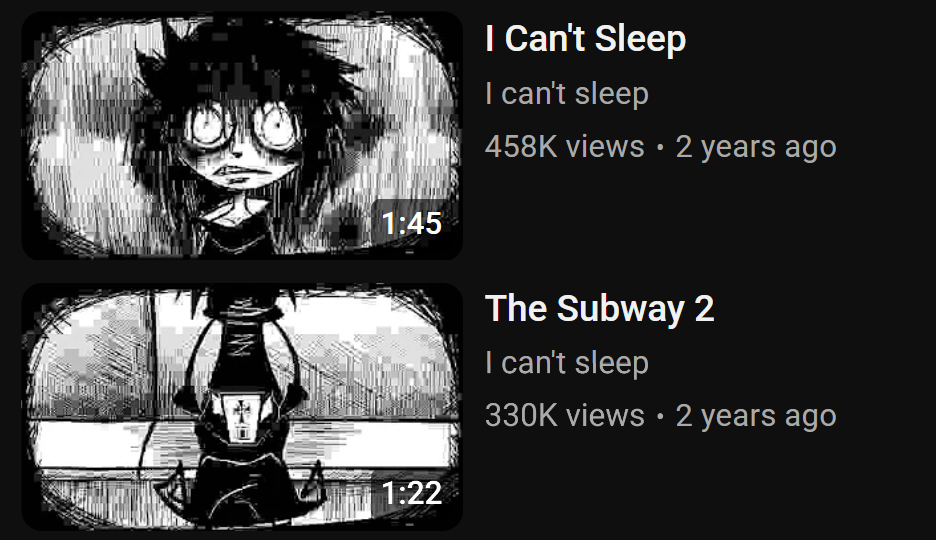Click the 2 years ago label for I Can't Sleep
The height and width of the screenshot is (540, 936).
[x=756, y=147]
